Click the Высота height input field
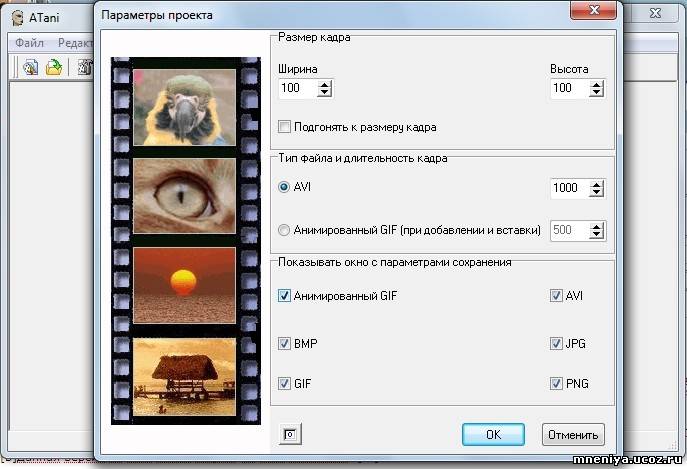 570,88
